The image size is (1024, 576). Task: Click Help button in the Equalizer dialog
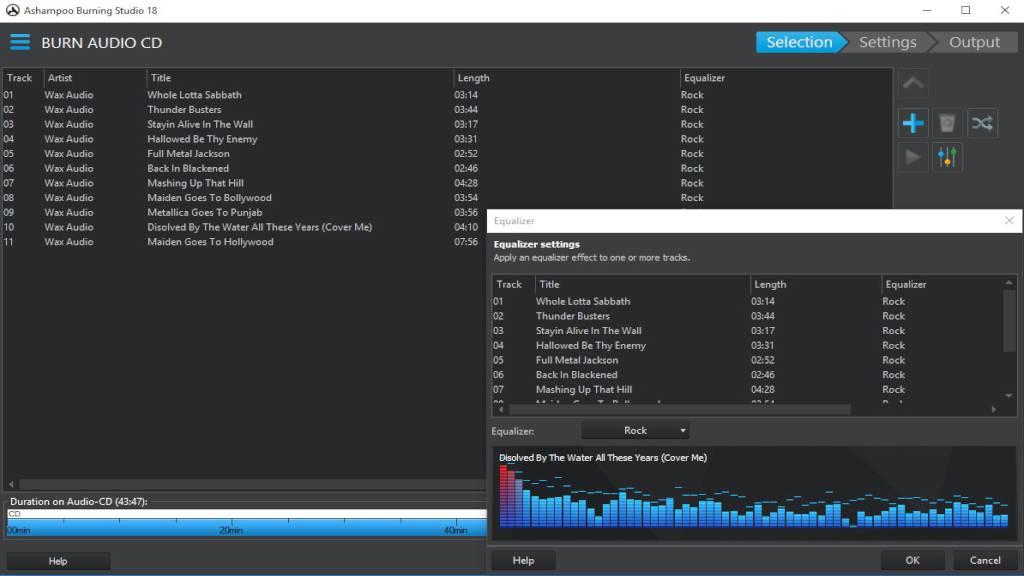[523, 560]
